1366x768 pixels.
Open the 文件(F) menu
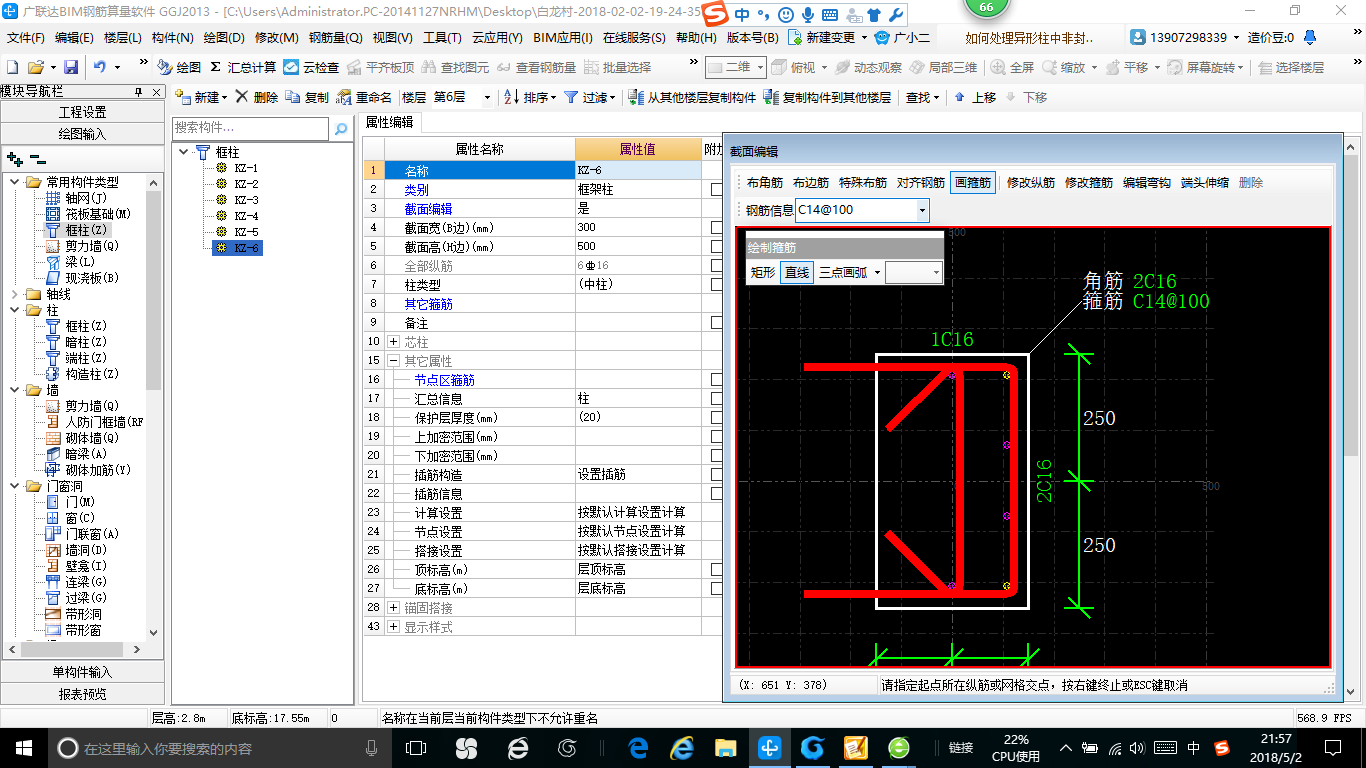(26, 38)
